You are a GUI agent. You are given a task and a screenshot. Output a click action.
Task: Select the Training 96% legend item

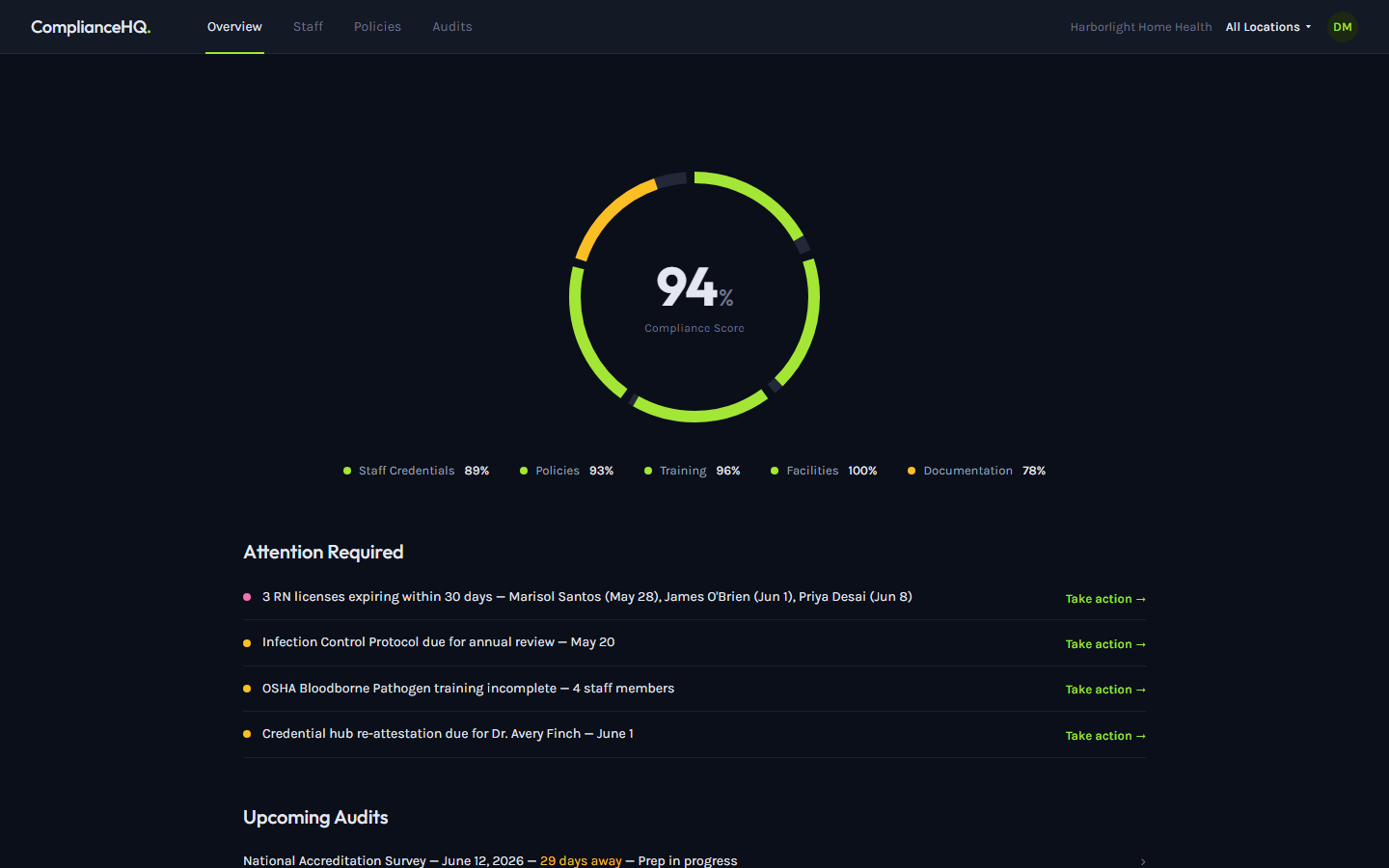(692, 471)
